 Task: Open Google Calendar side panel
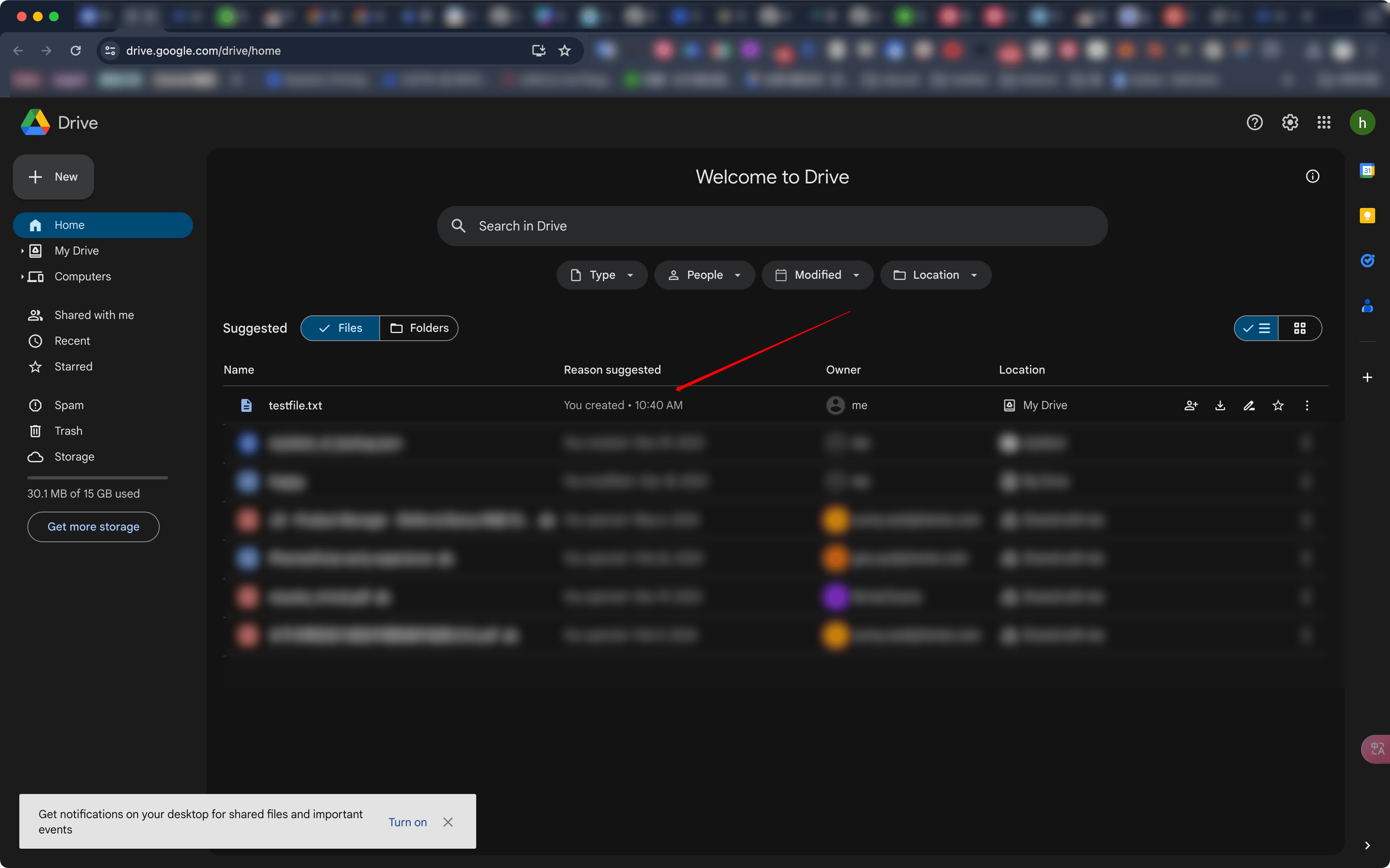click(x=1367, y=171)
